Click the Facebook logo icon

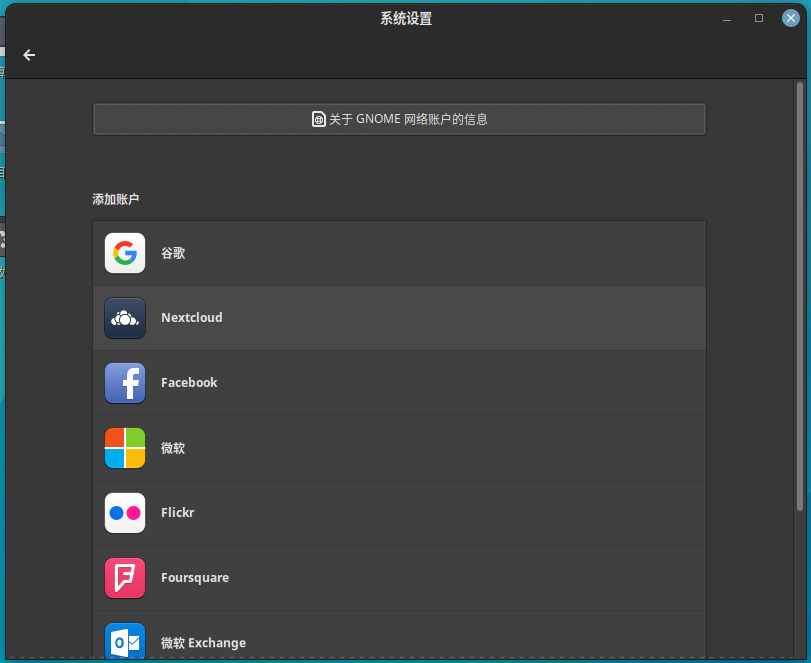pos(125,383)
